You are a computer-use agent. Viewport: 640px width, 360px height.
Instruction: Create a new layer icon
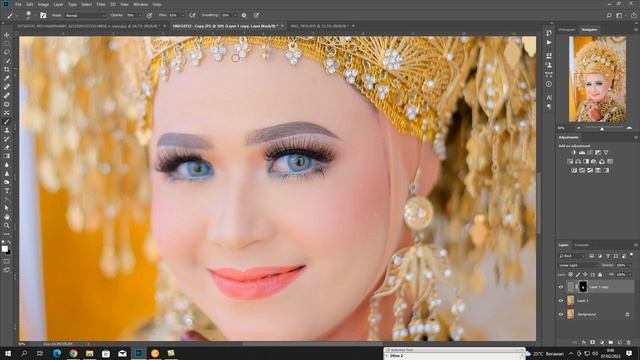pyautogui.click(x=620, y=342)
